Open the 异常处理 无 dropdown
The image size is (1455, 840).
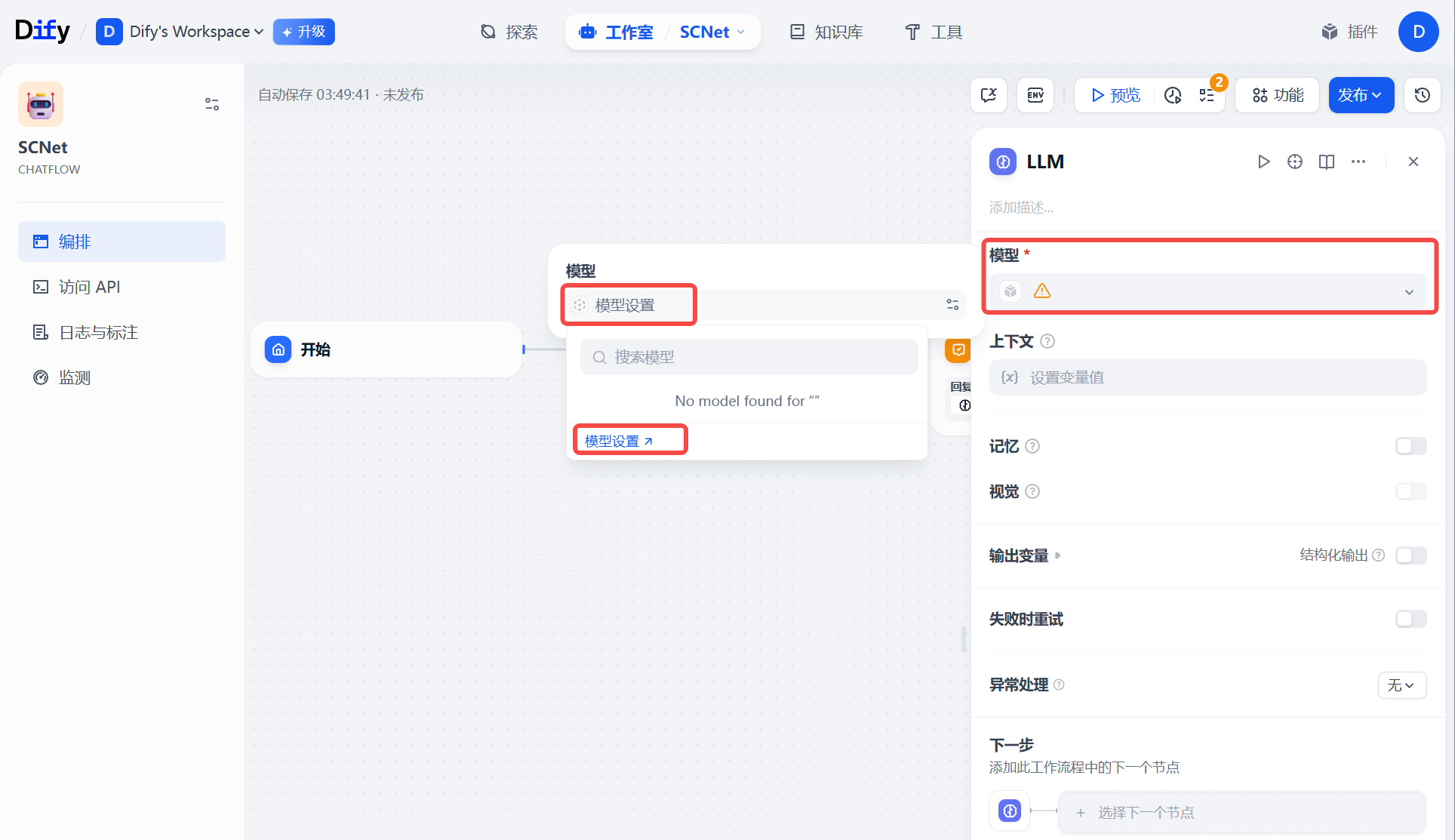tap(1401, 685)
